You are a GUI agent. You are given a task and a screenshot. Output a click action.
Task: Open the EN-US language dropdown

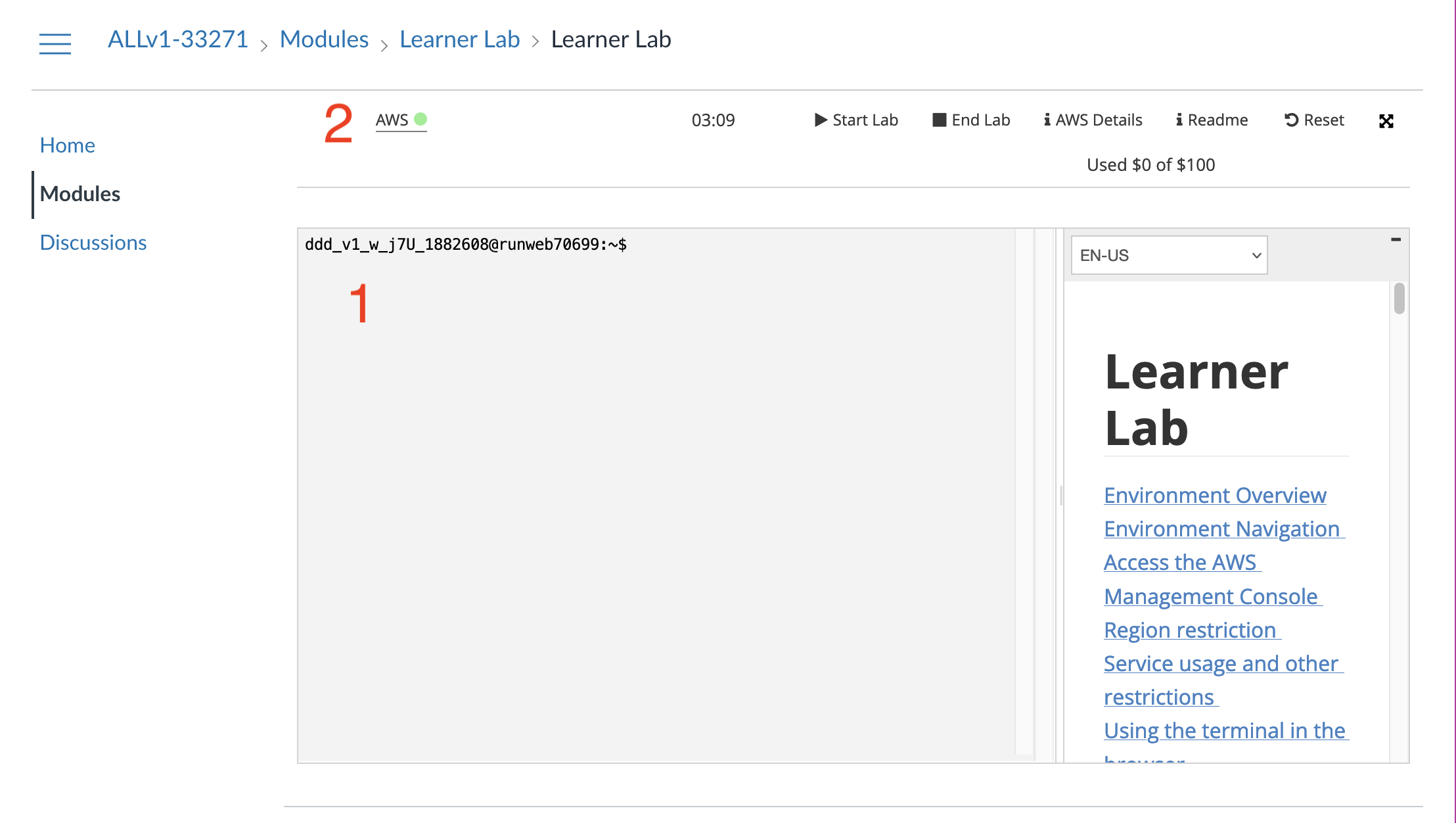point(1169,255)
